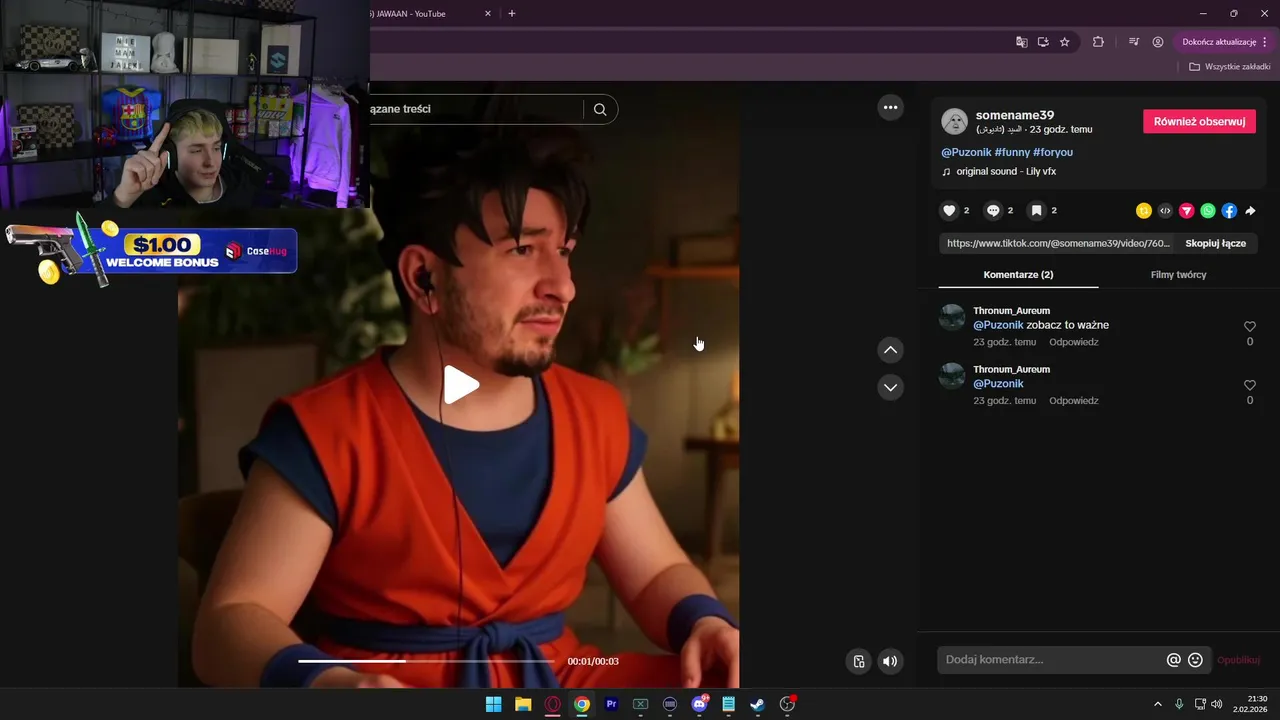Expand more share options arrow
Screen dimensions: 1280x720
(x=1250, y=210)
